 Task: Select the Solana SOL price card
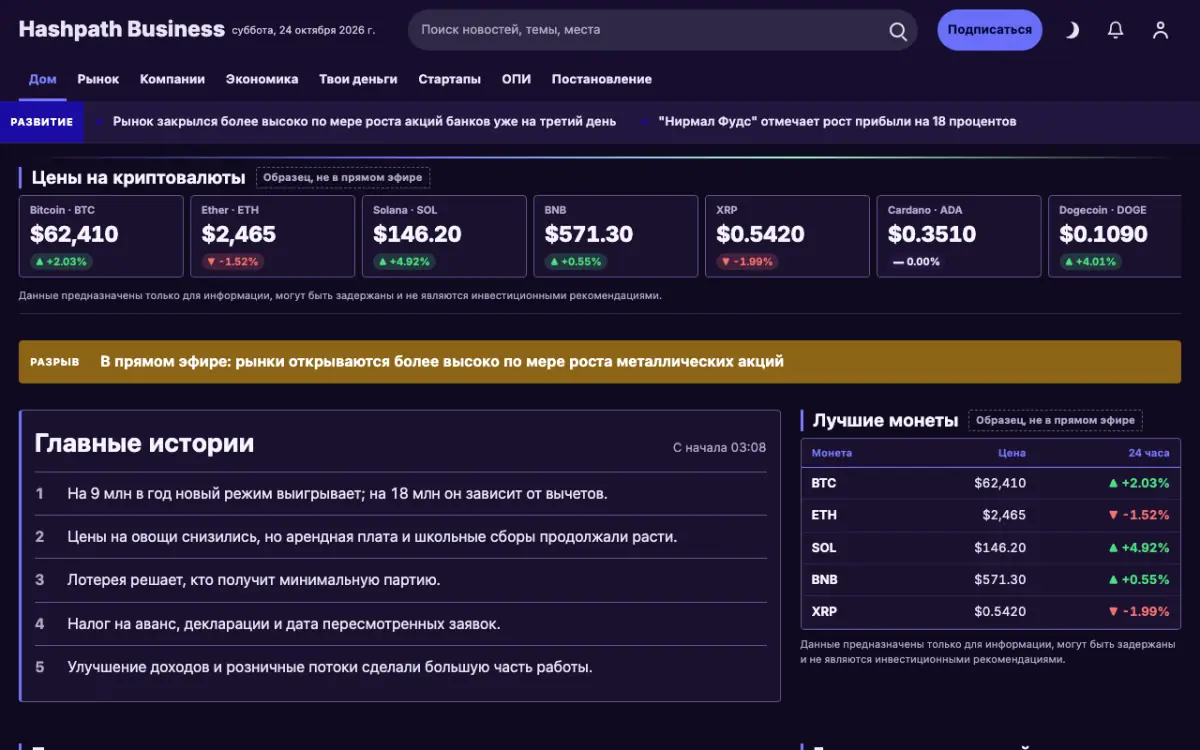pyautogui.click(x=444, y=236)
